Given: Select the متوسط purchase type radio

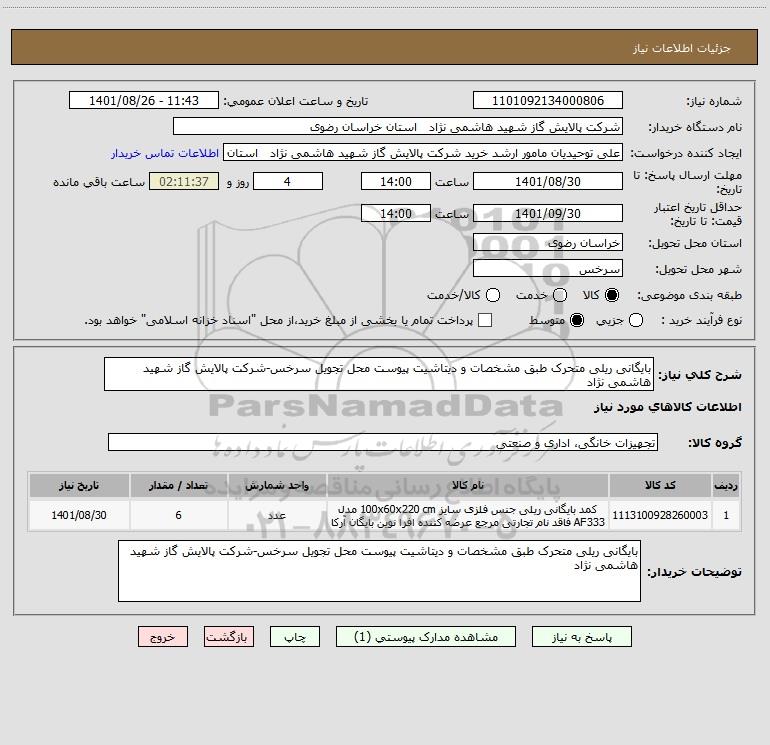Looking at the screenshot, I should [x=577, y=320].
